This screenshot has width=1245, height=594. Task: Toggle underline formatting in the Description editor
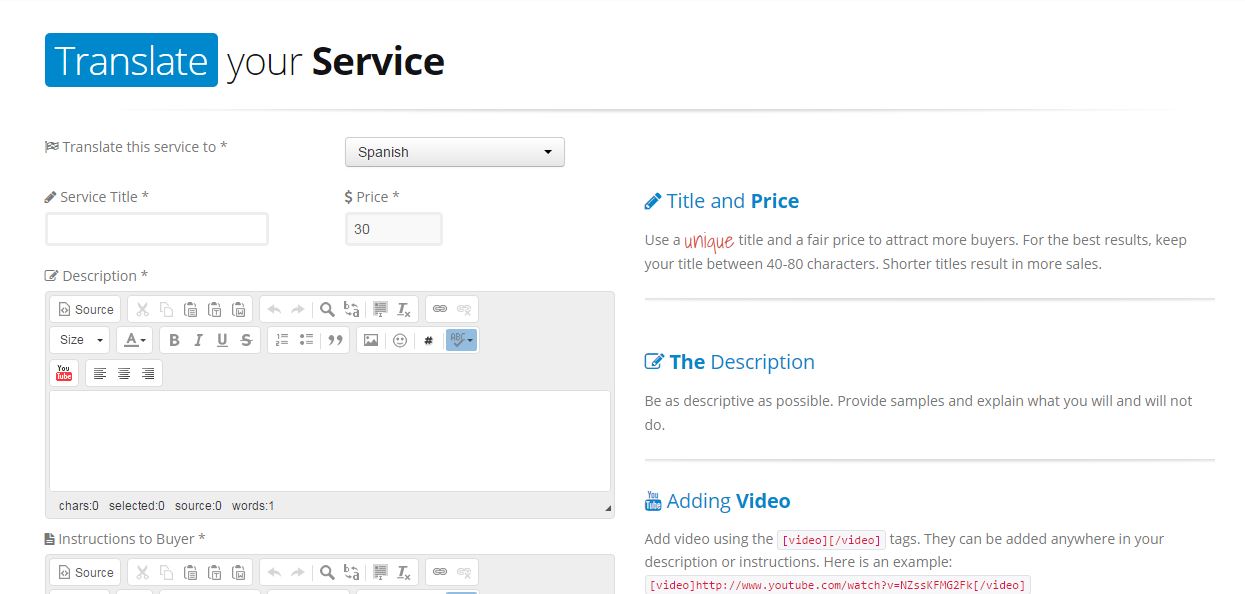pos(222,340)
